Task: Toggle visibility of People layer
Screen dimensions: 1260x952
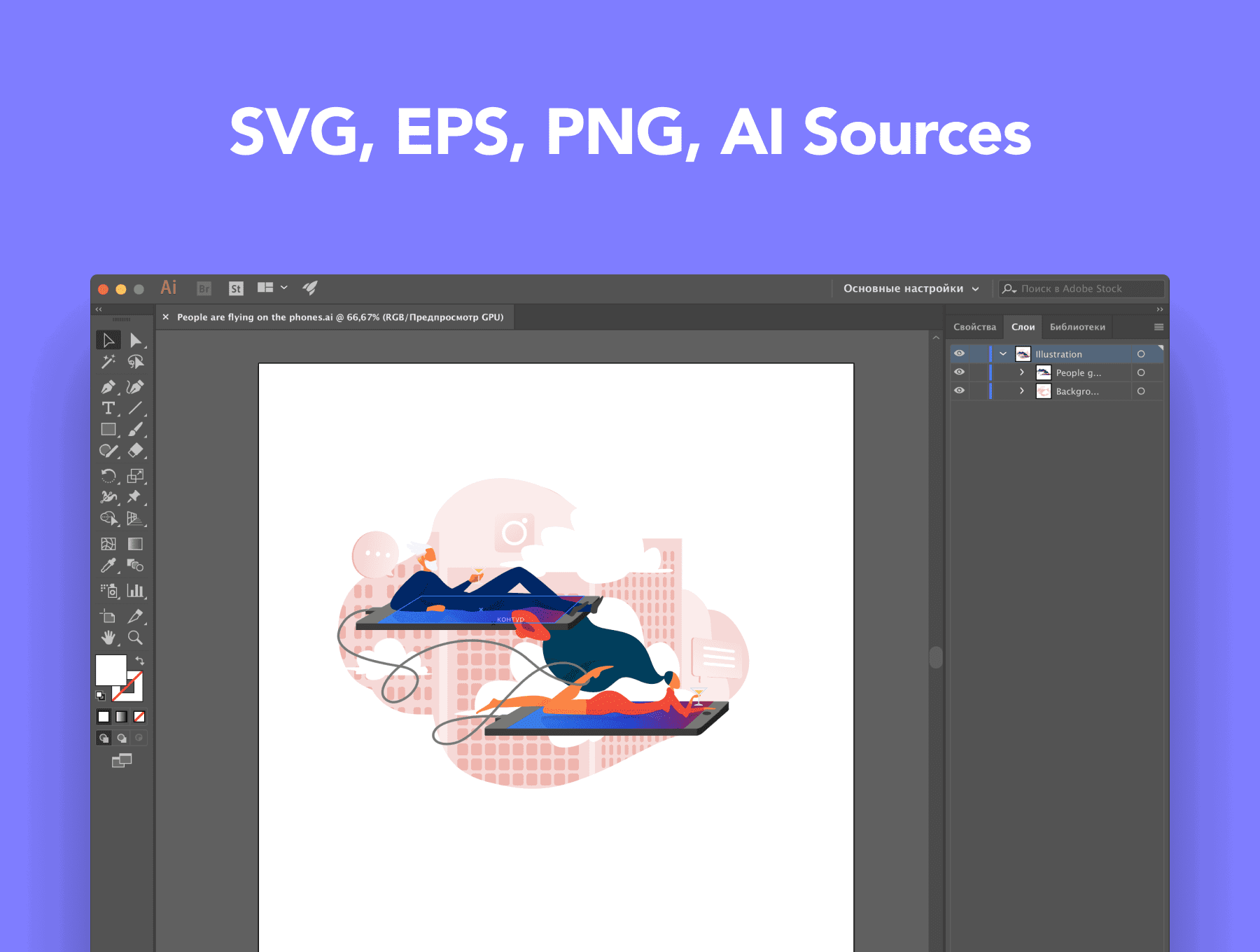Action: [x=959, y=372]
